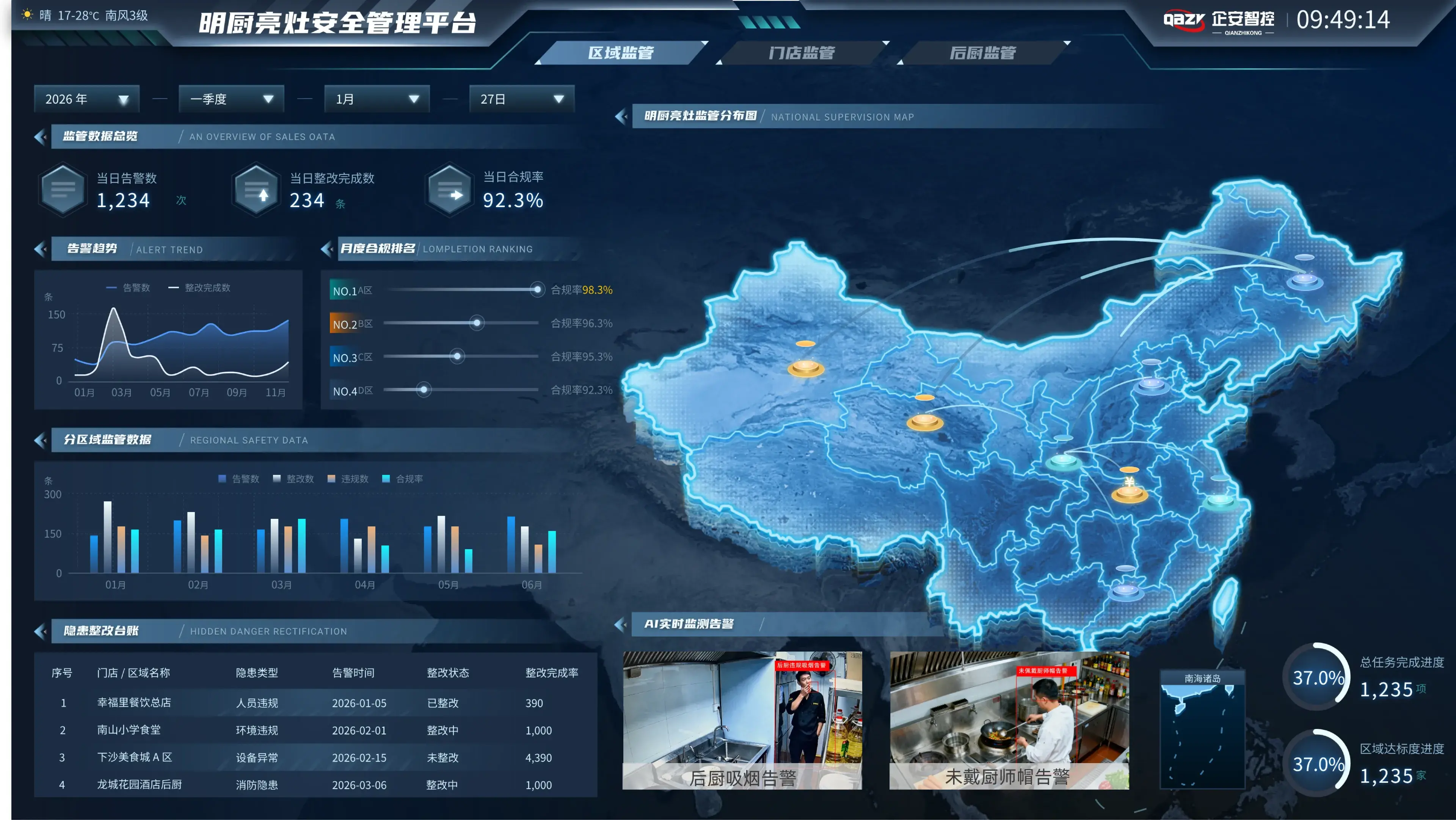Screen dimensions: 1456x820
Task: Click the daily alarm count hexagon icon
Action: (63, 189)
